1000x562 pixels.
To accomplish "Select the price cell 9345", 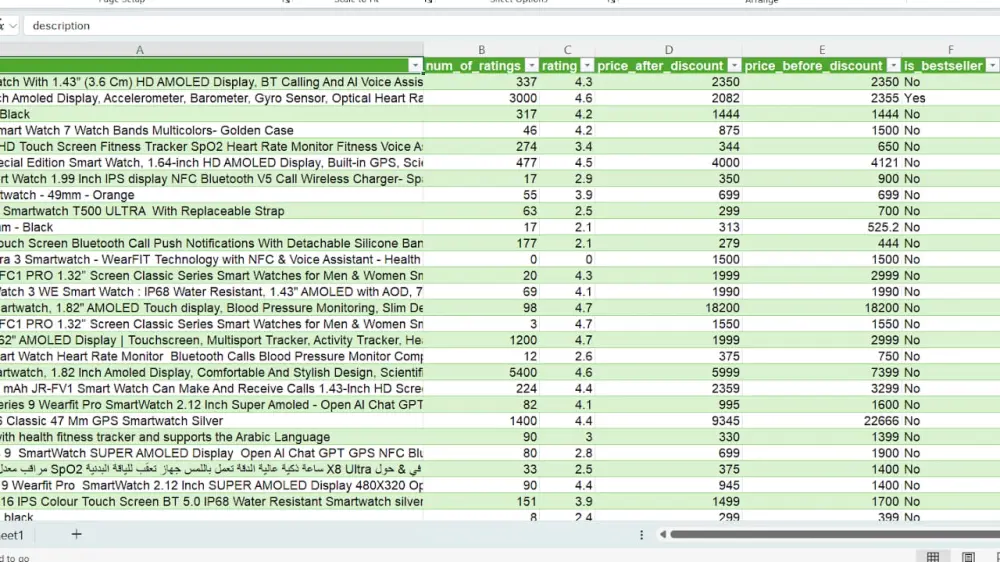I will tap(668, 421).
